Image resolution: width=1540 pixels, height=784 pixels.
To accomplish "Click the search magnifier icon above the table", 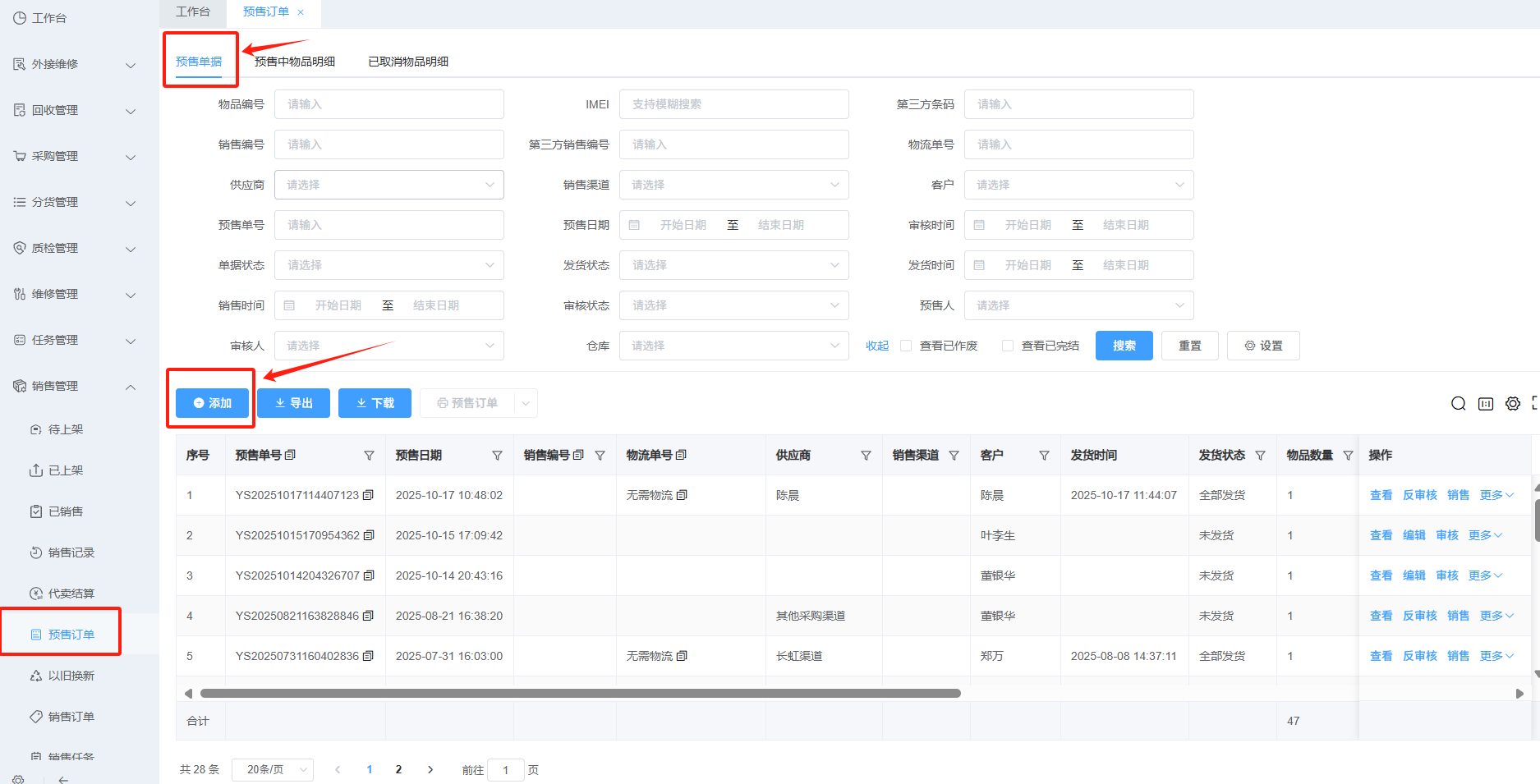I will pyautogui.click(x=1458, y=403).
